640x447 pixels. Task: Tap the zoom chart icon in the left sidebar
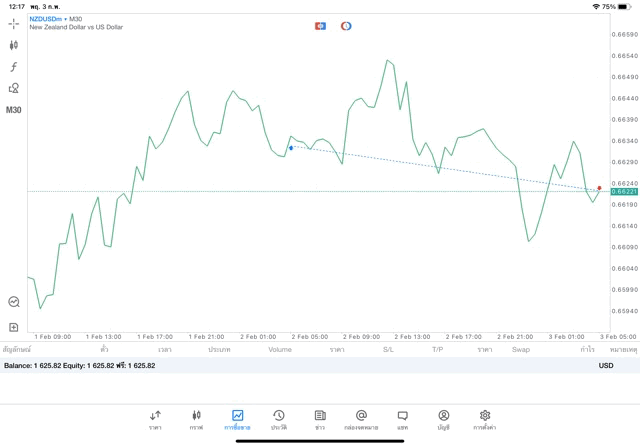click(14, 301)
